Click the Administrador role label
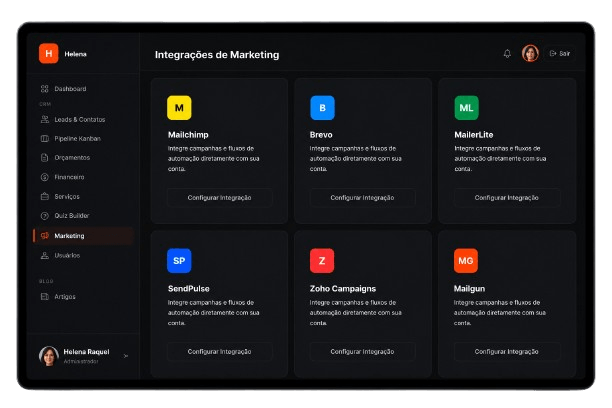The width and height of the screenshot is (612, 408). 81,362
